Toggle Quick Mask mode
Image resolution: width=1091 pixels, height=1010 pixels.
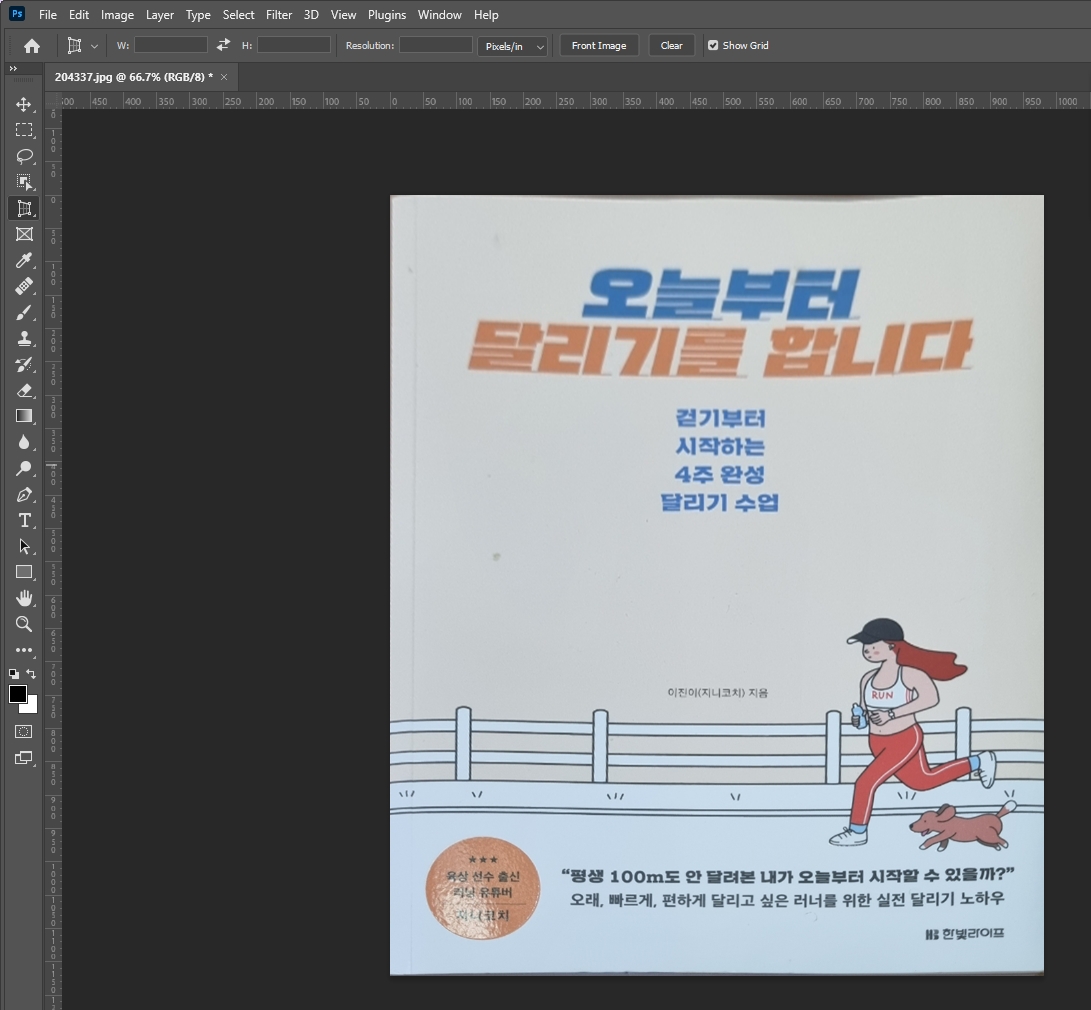click(x=24, y=732)
